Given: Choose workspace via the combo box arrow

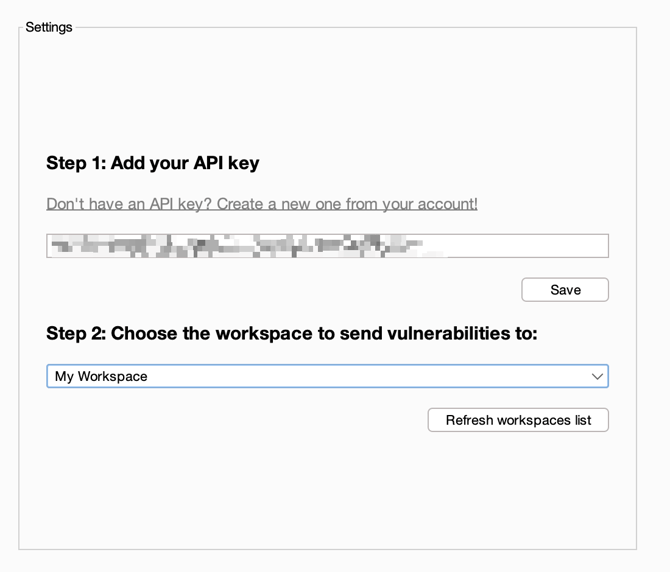Looking at the screenshot, I should [597, 376].
